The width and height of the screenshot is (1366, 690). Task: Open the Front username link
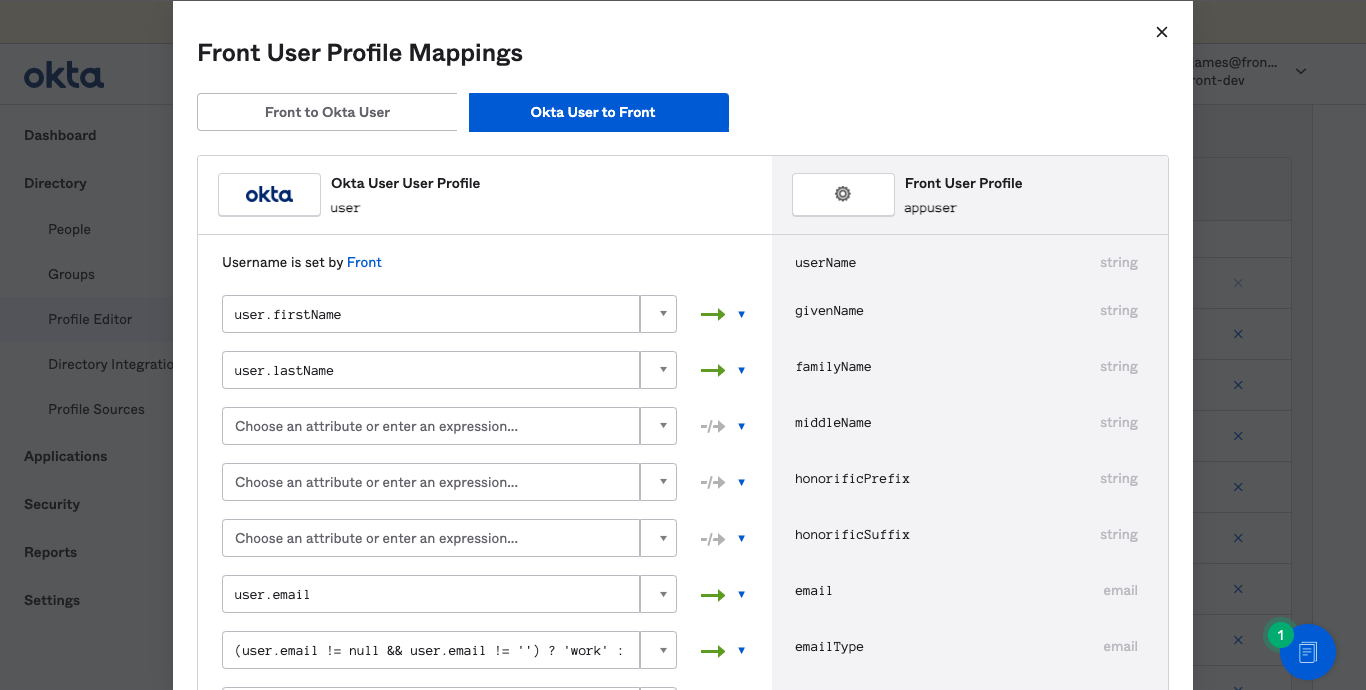click(x=364, y=262)
